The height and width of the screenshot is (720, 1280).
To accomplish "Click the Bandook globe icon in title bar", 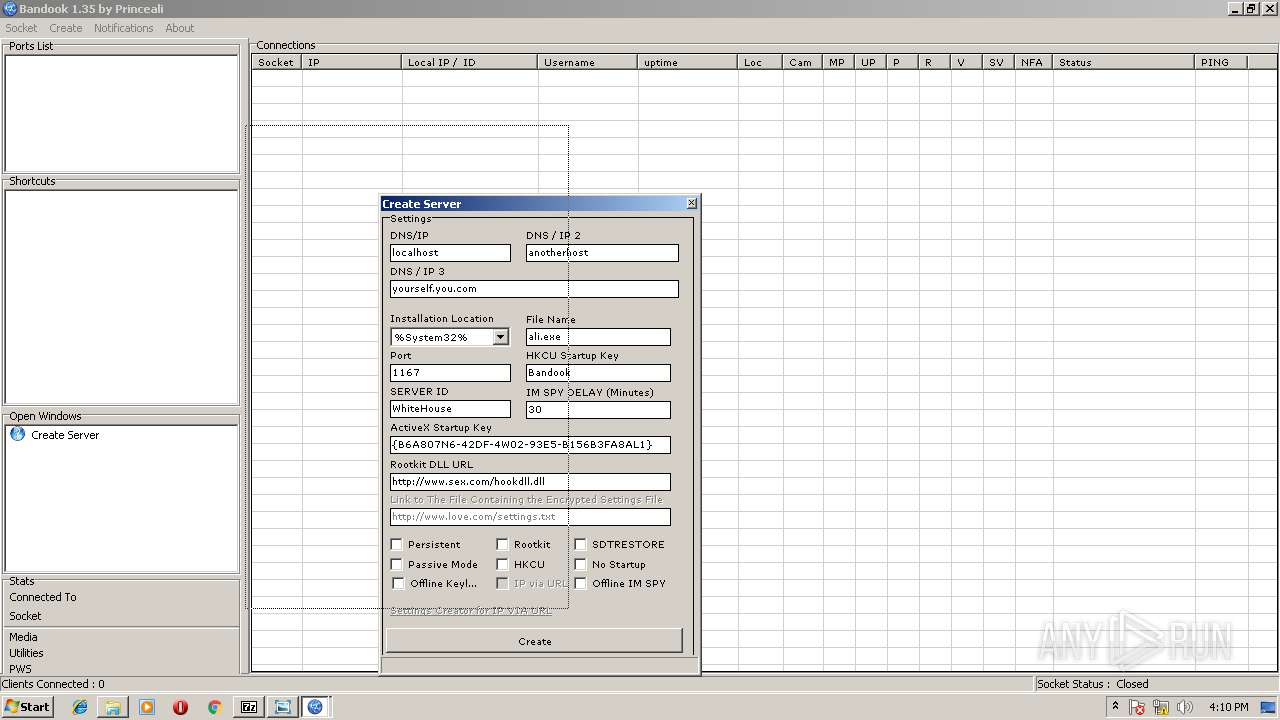I will tap(9, 8).
